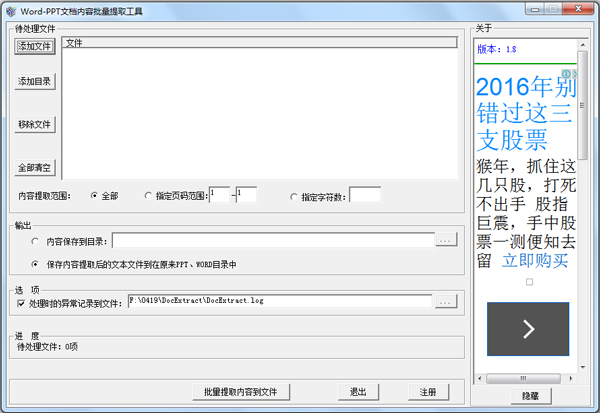This screenshot has height=413, width=600.
Task: Hide the about panel with 隐藏
Action: pos(531,396)
